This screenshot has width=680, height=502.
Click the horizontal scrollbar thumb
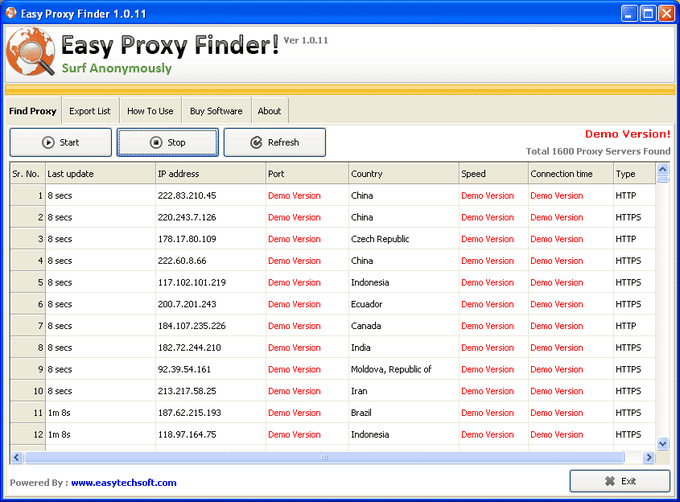click(324, 457)
